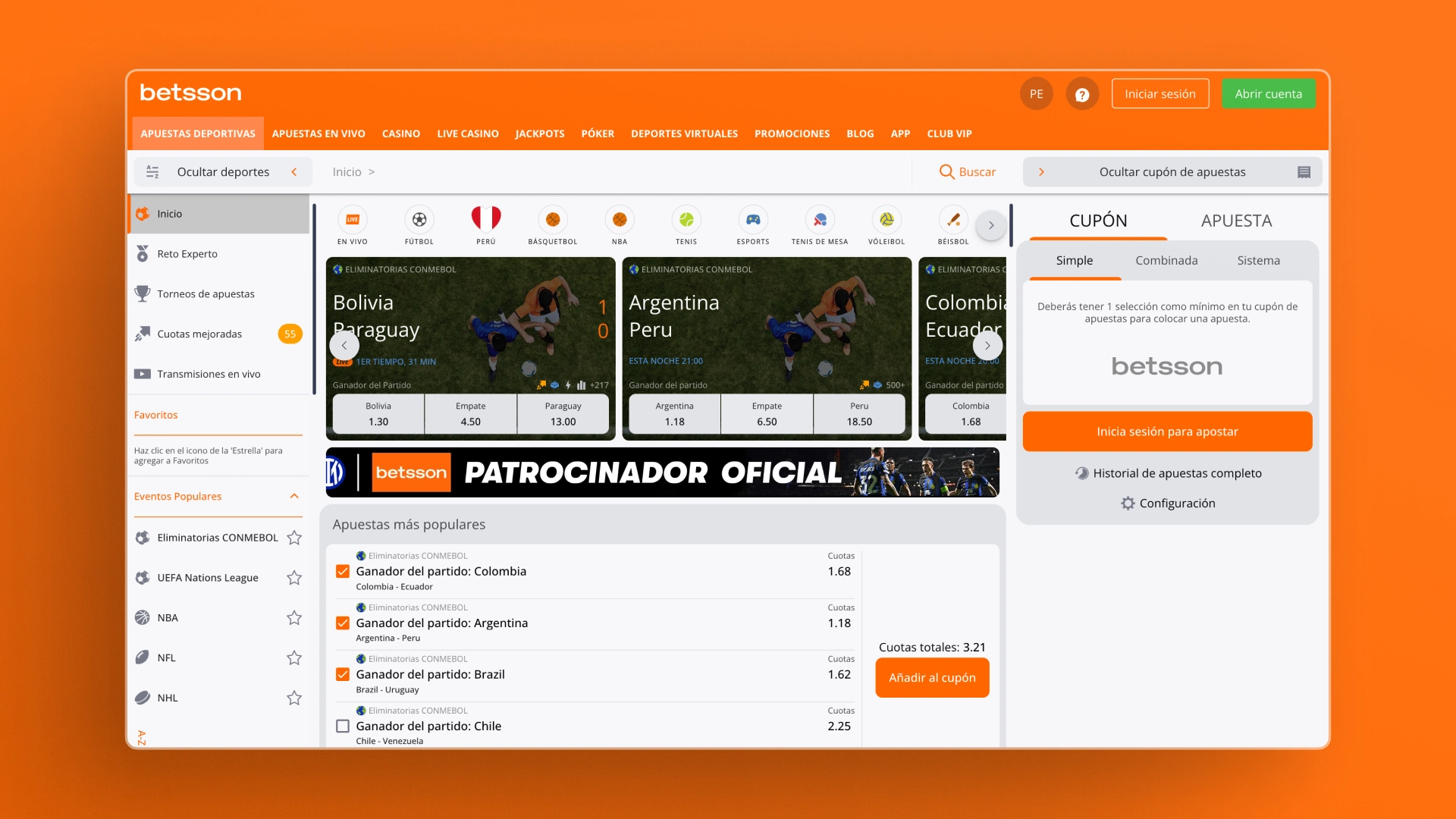Click the Inicio breadcrumb link
The image size is (1456, 819).
point(347,172)
